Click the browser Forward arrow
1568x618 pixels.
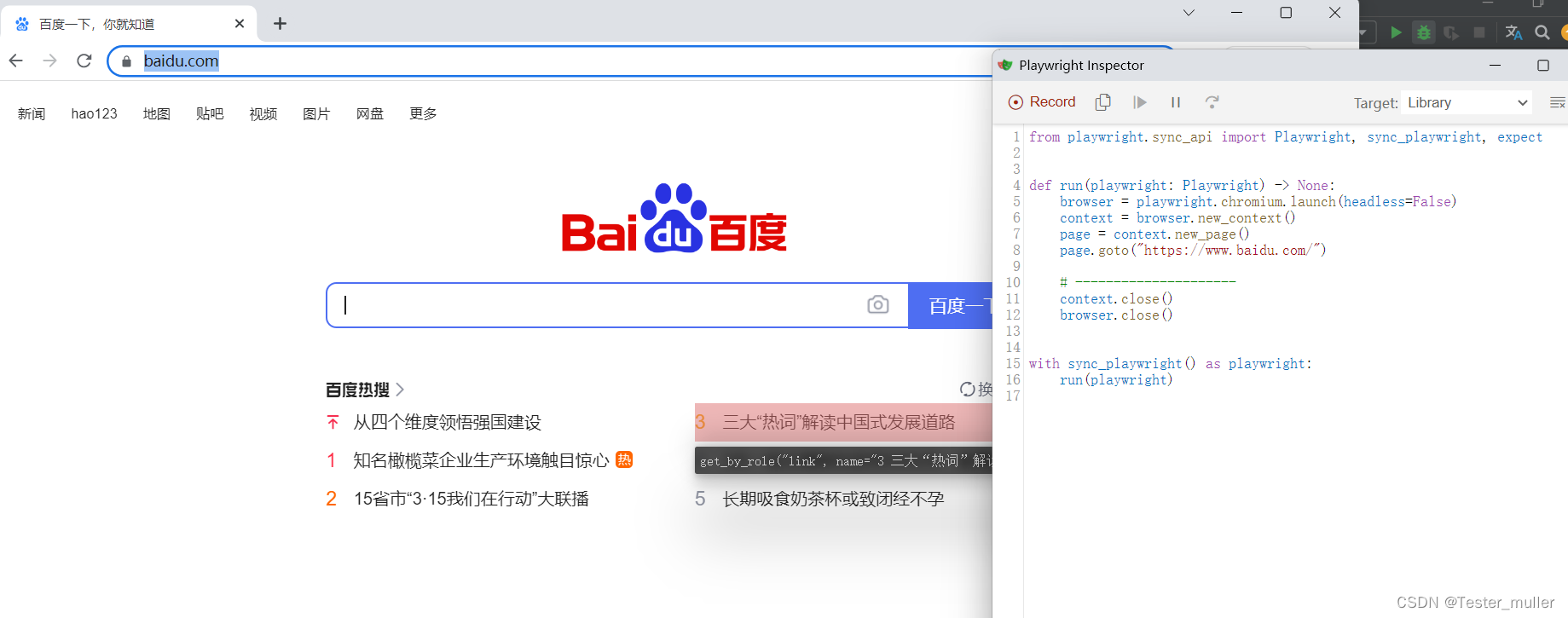[x=50, y=61]
